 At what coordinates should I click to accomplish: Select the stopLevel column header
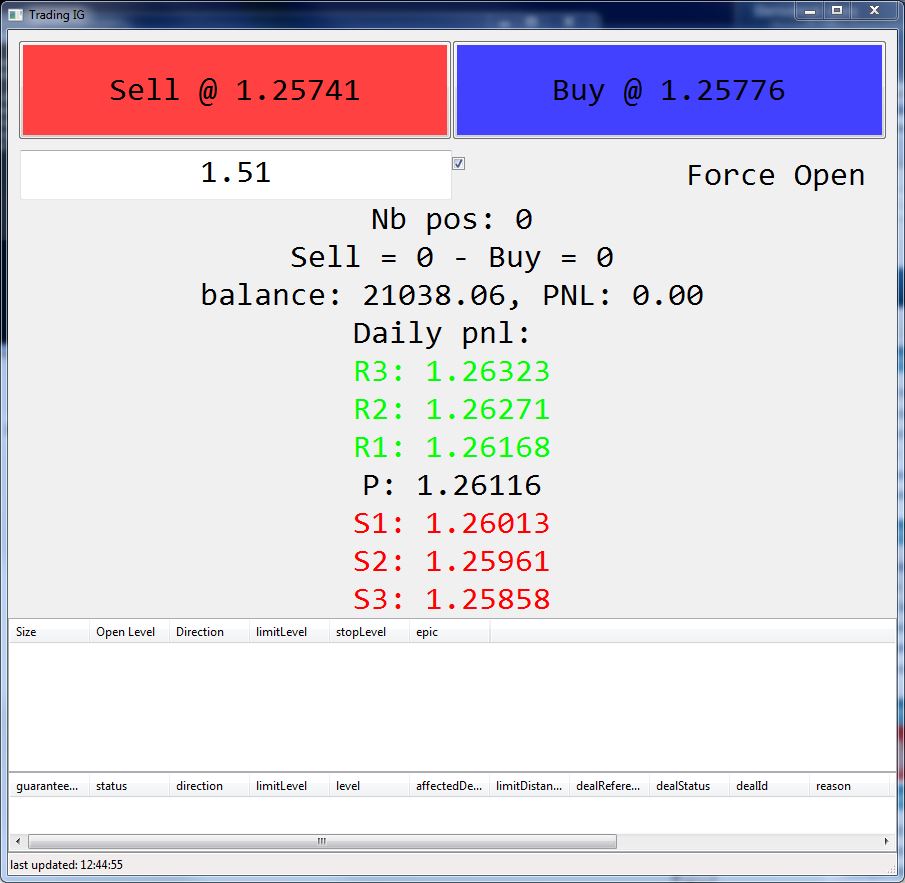point(369,632)
